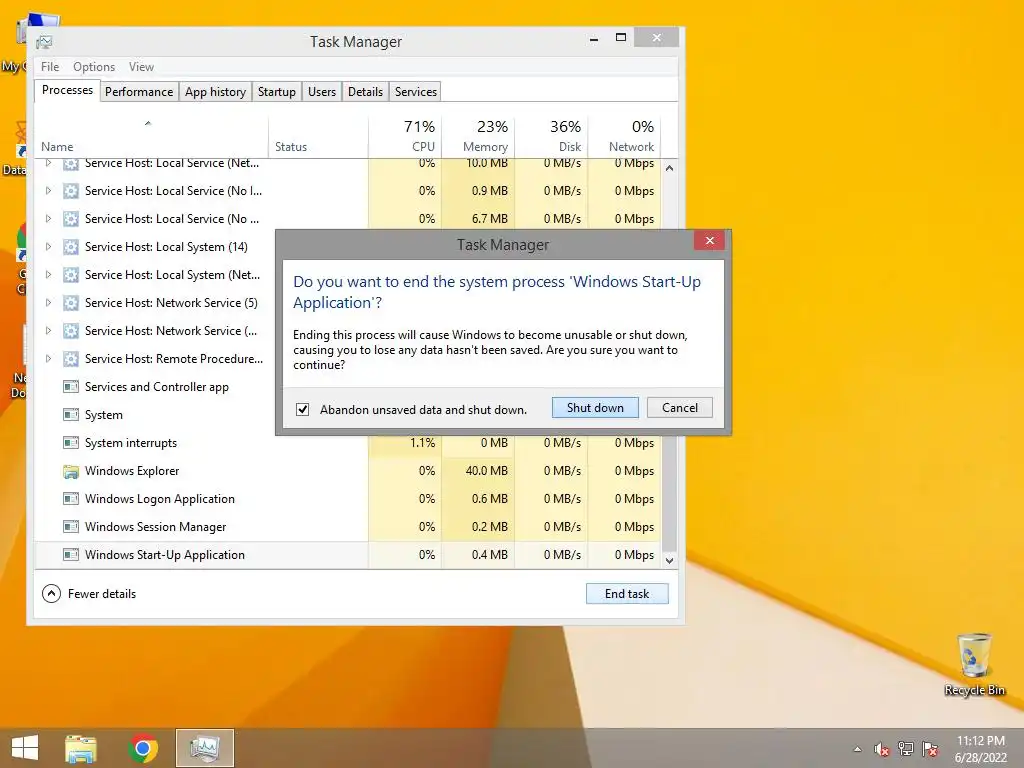Open the Recycle Bin desktop icon
Screen dimensions: 1024x768
pyautogui.click(x=974, y=664)
